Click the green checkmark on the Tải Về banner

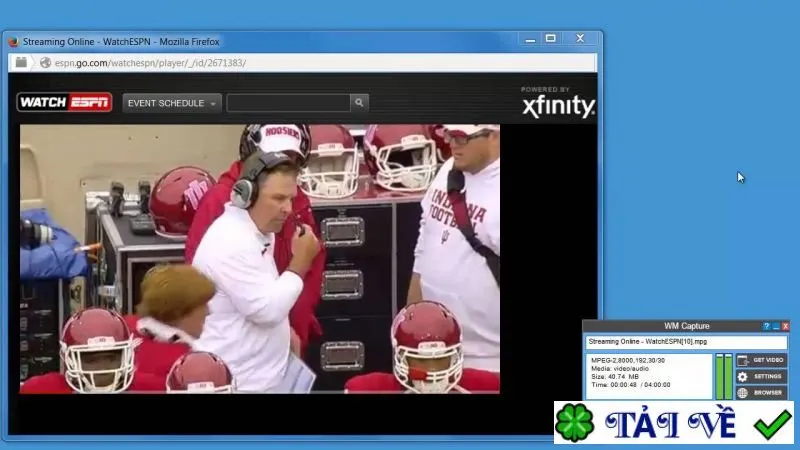(772, 424)
